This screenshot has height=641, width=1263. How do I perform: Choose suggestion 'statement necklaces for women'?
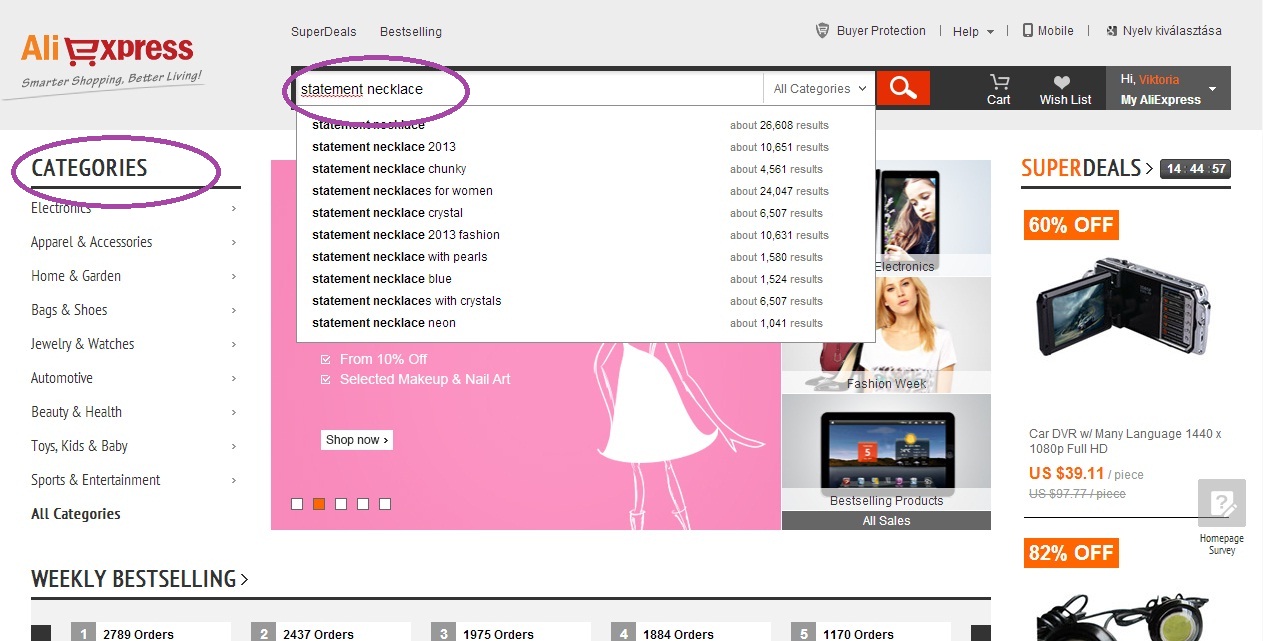pyautogui.click(x=586, y=191)
